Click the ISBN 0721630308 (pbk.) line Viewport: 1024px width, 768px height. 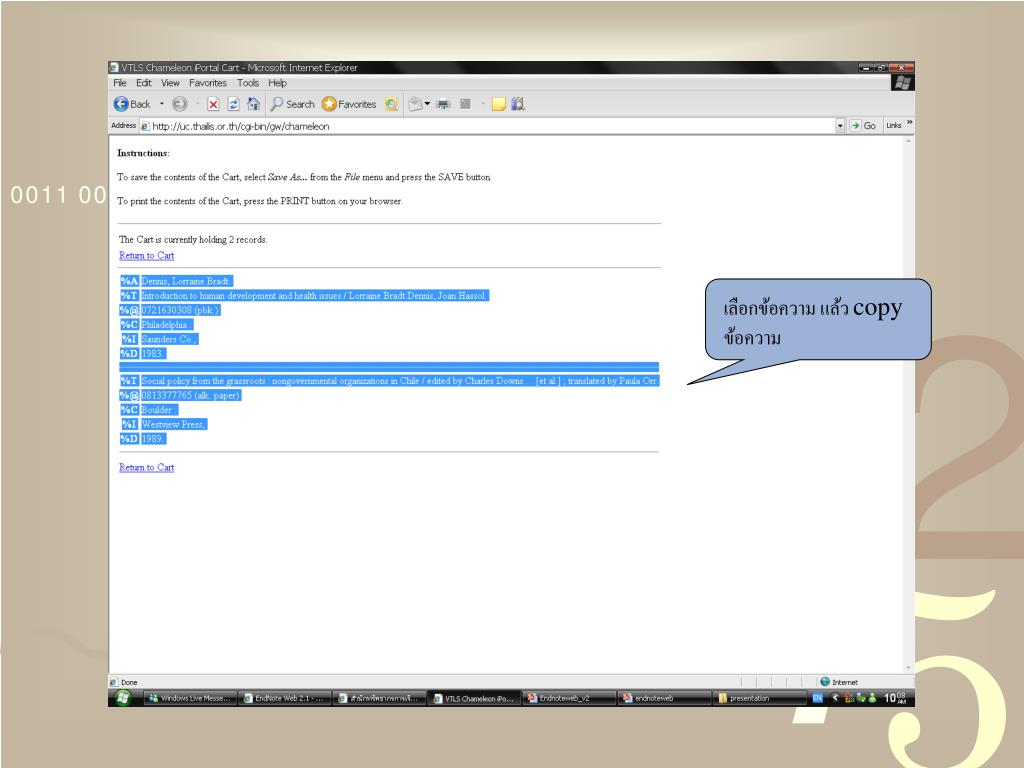180,310
